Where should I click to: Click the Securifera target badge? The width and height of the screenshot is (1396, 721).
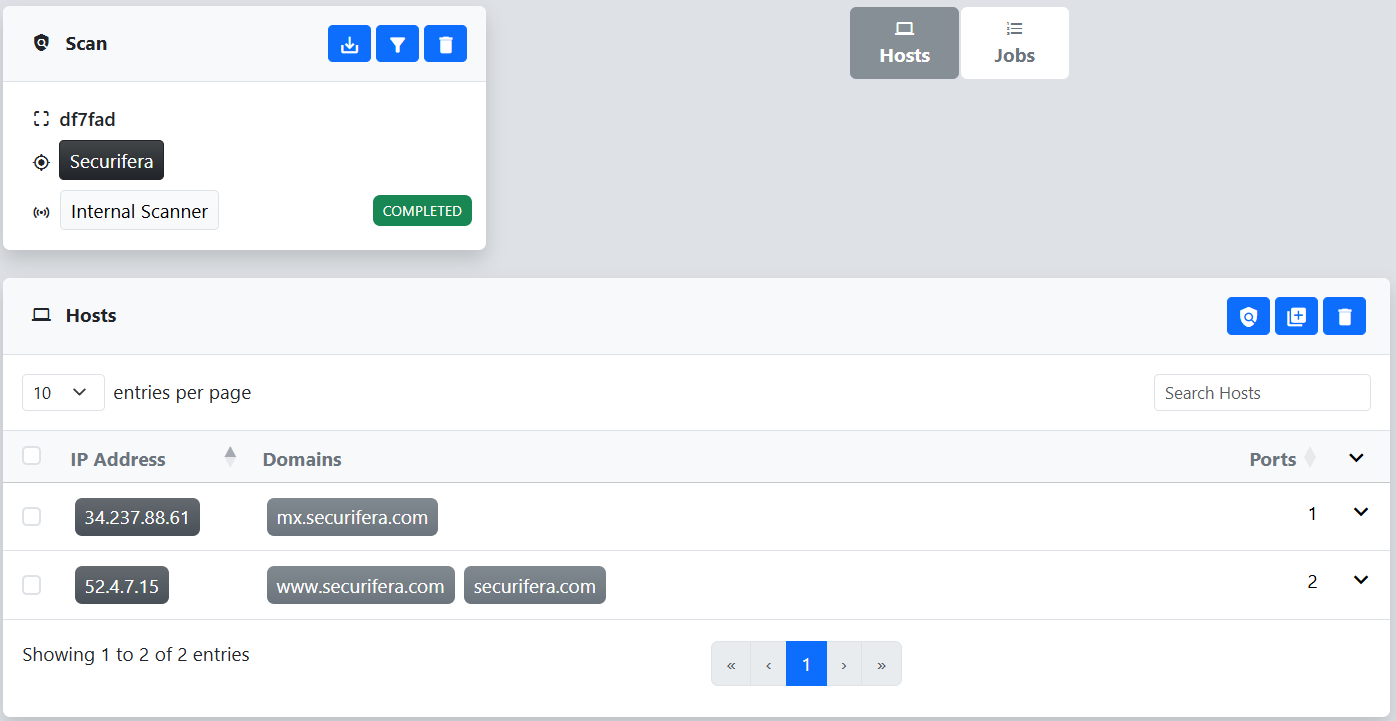111,161
